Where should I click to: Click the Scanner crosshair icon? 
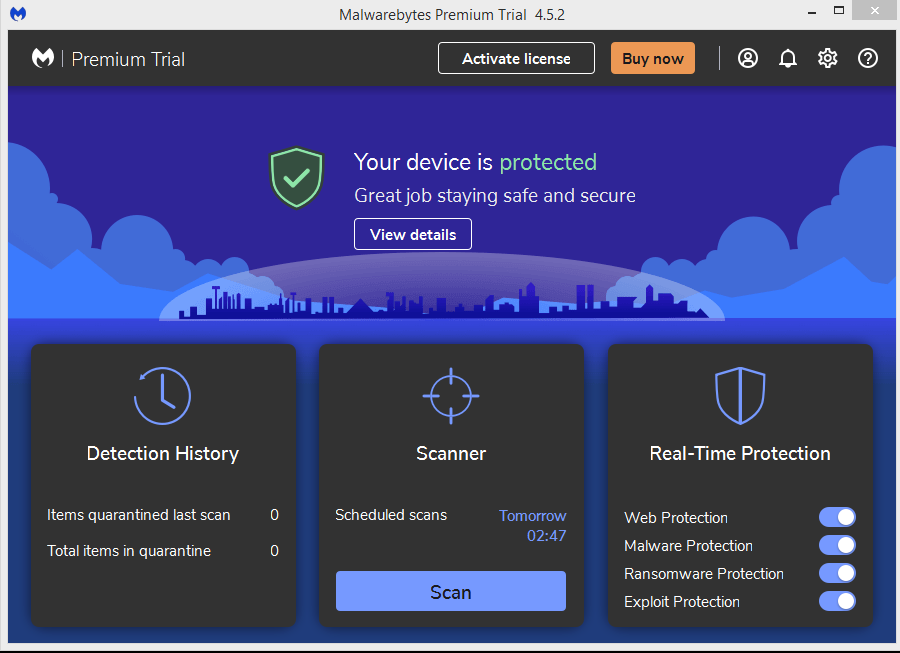click(451, 395)
